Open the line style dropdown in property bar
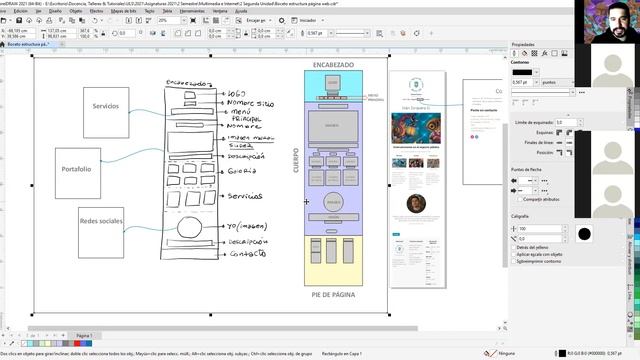The width and height of the screenshot is (640, 360). [x=367, y=33]
